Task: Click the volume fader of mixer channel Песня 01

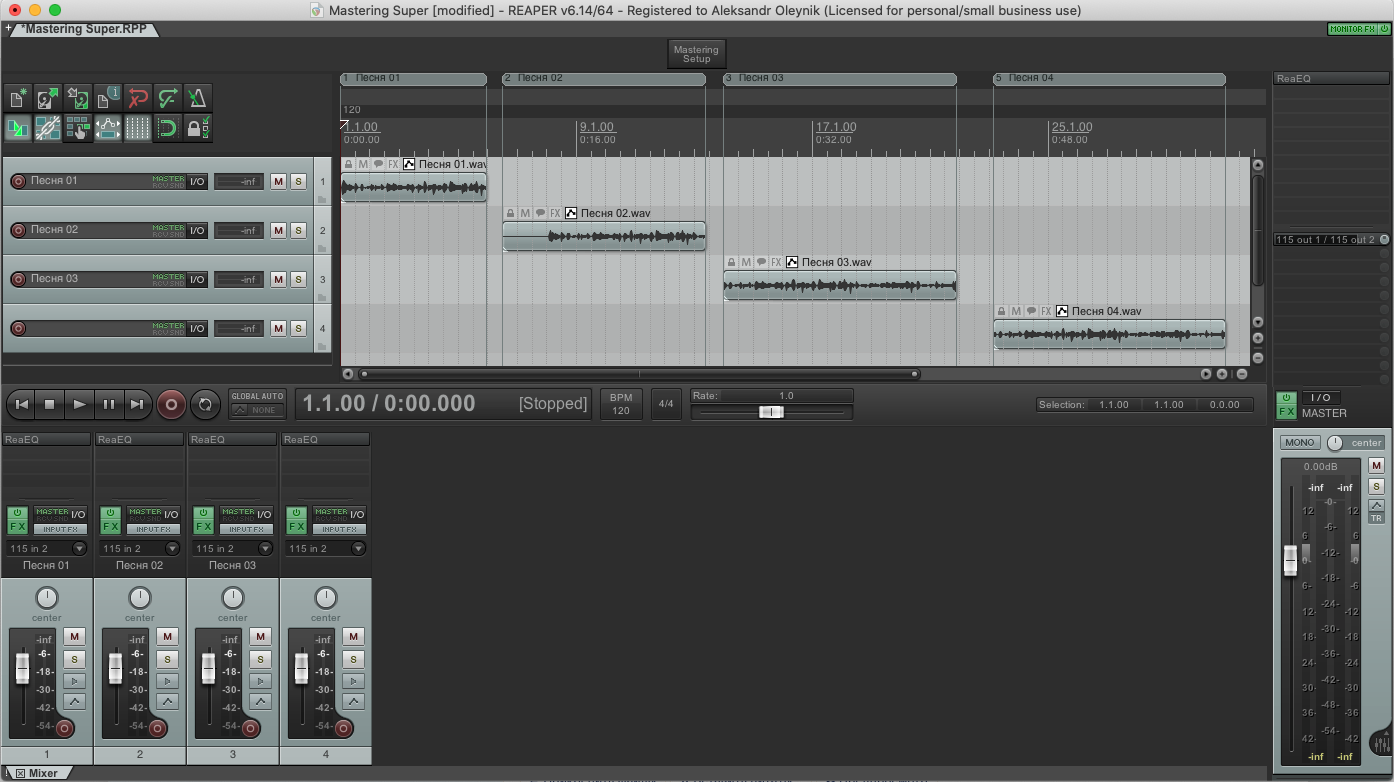Action: click(x=22, y=667)
